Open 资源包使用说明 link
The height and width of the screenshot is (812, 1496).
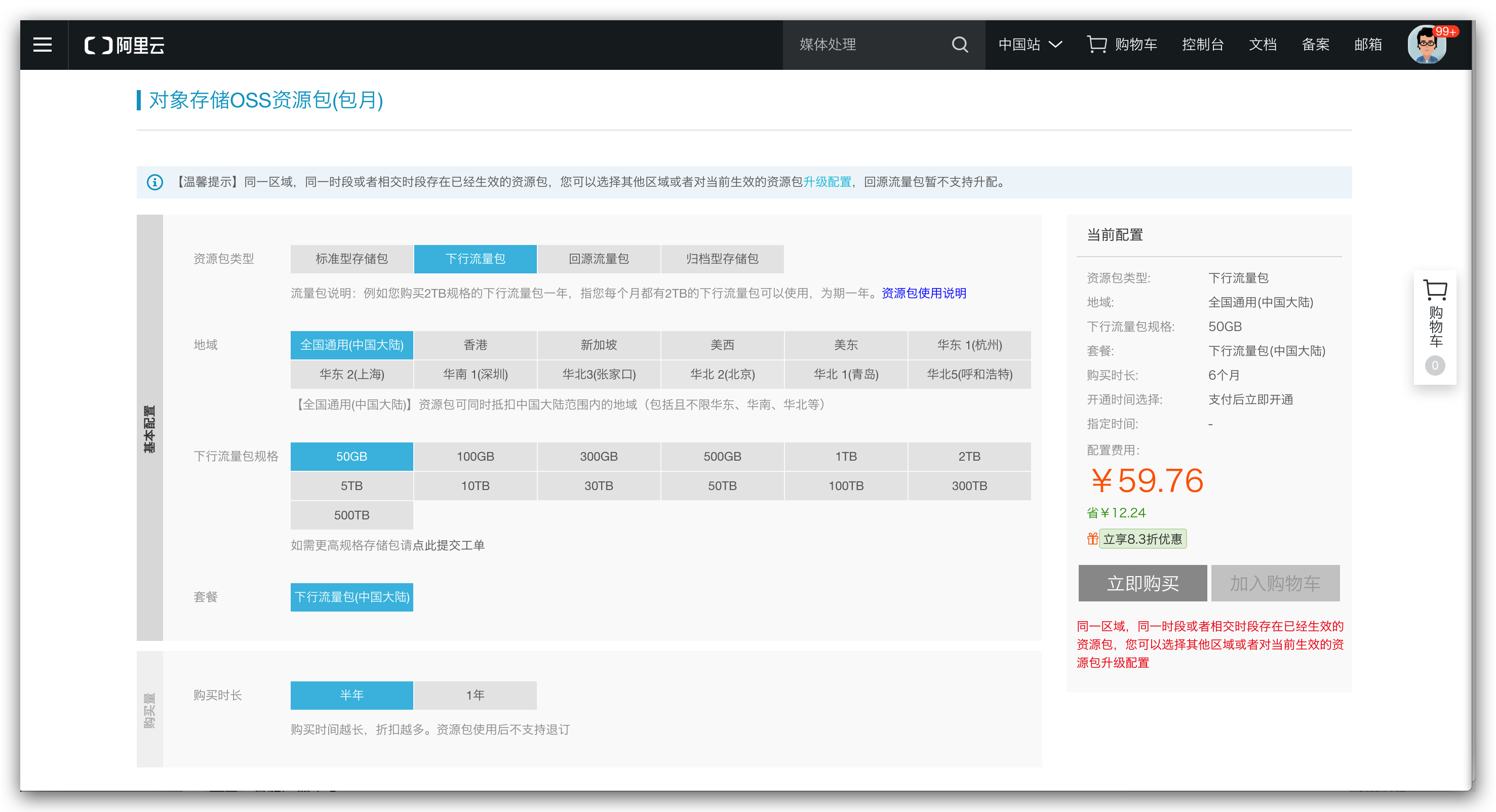(x=924, y=293)
